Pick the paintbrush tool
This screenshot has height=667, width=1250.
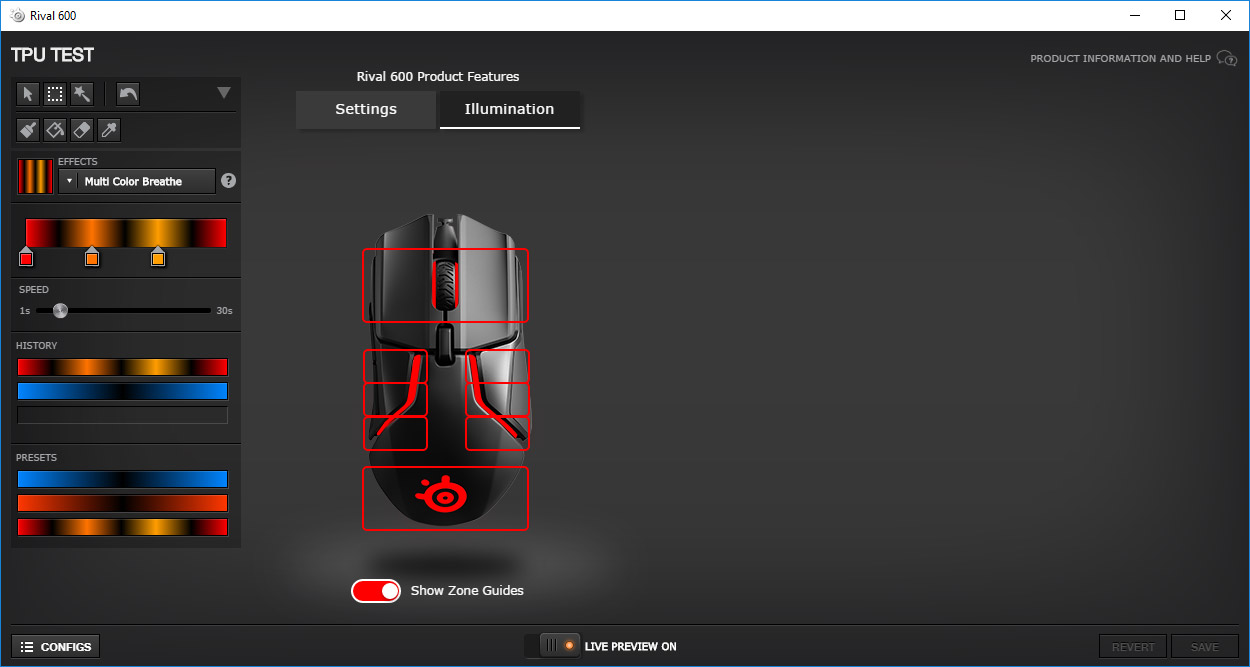[x=28, y=130]
